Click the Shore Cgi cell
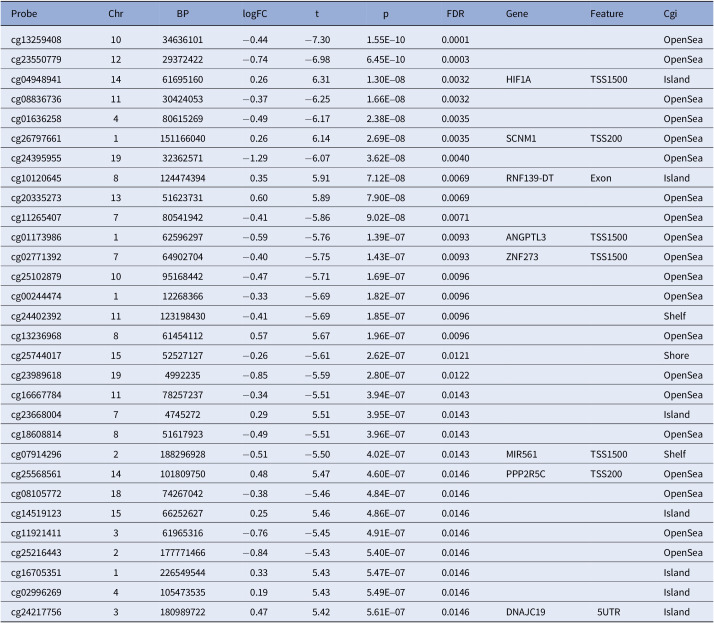Image resolution: width=714 pixels, height=623 pixels. pos(676,356)
